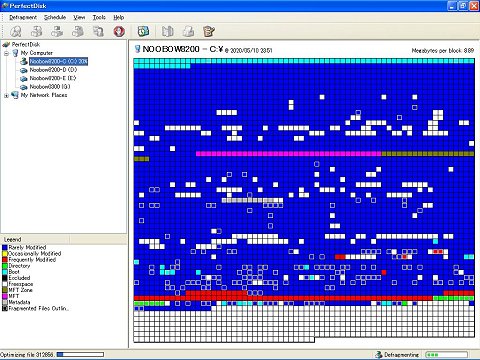Click the optimizing file progress bar

tap(80, 354)
